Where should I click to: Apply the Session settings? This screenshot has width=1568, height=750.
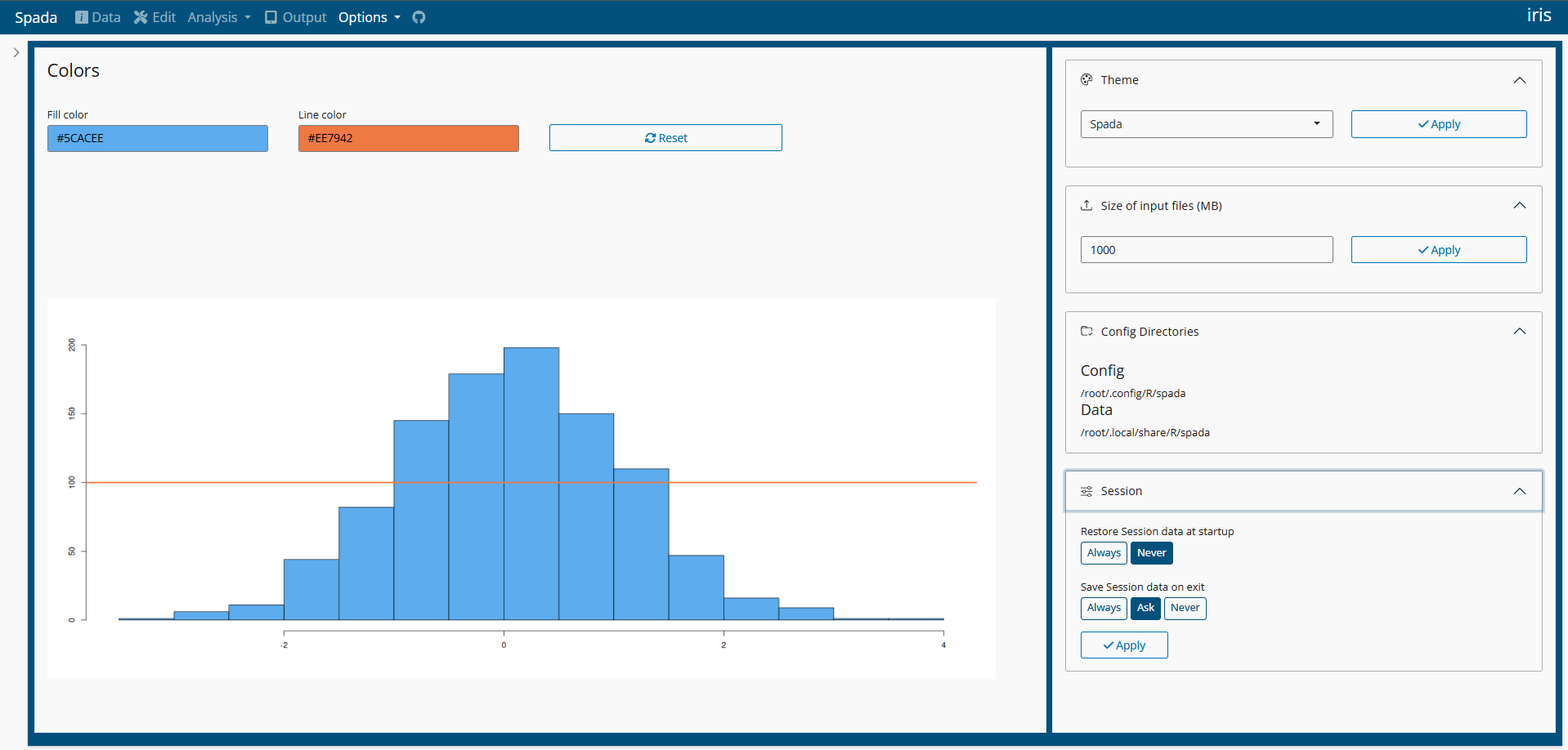(1124, 645)
